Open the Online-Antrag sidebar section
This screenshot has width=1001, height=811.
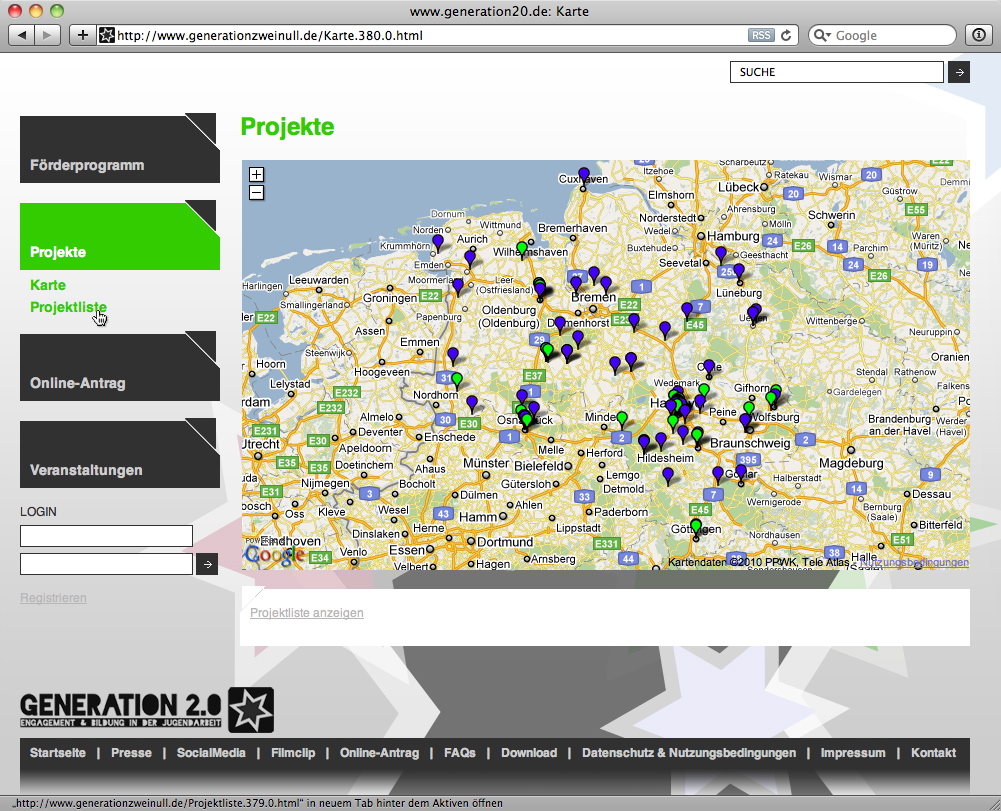pyautogui.click(x=119, y=367)
